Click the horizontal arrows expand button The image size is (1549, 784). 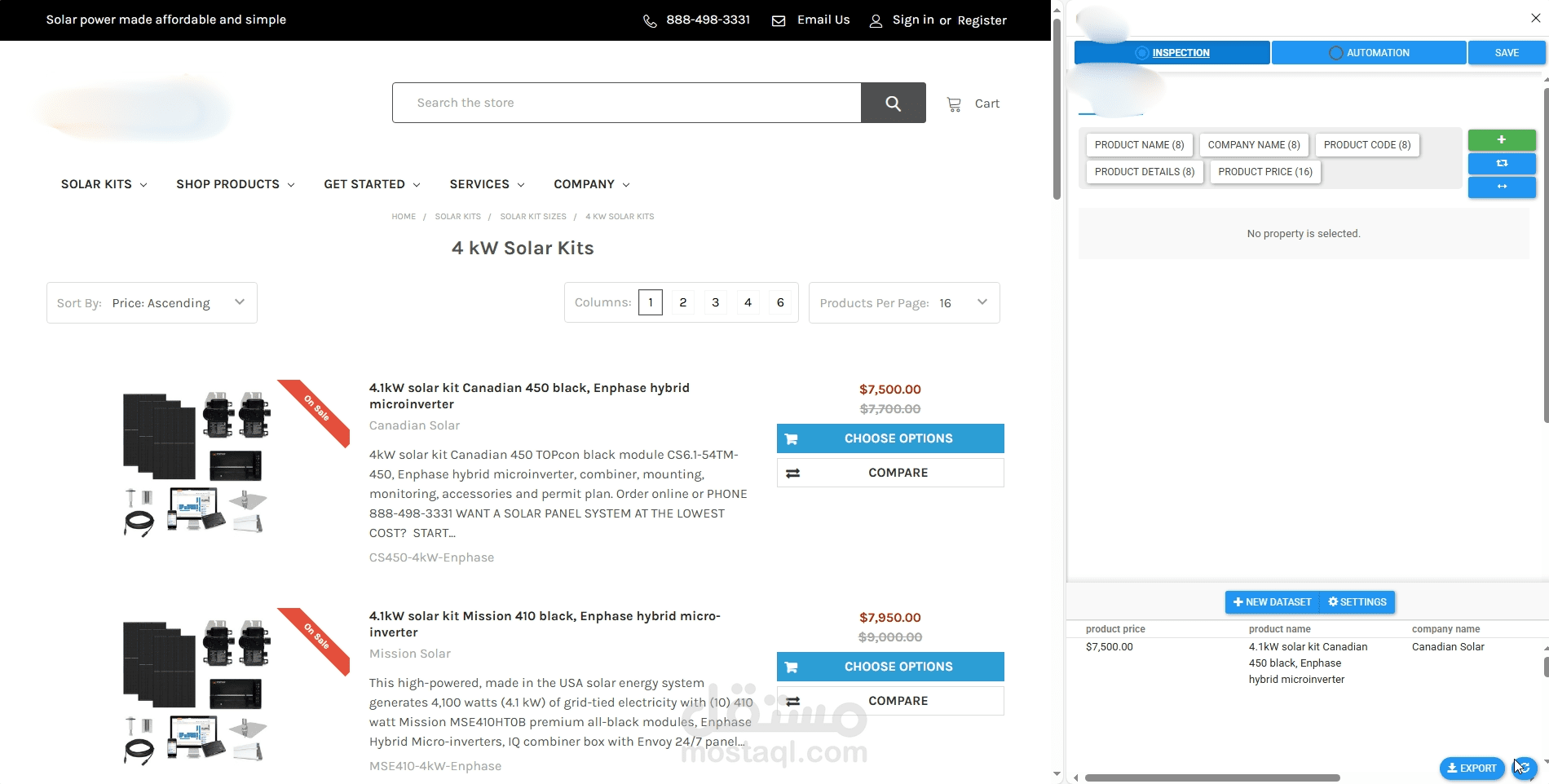(1502, 187)
